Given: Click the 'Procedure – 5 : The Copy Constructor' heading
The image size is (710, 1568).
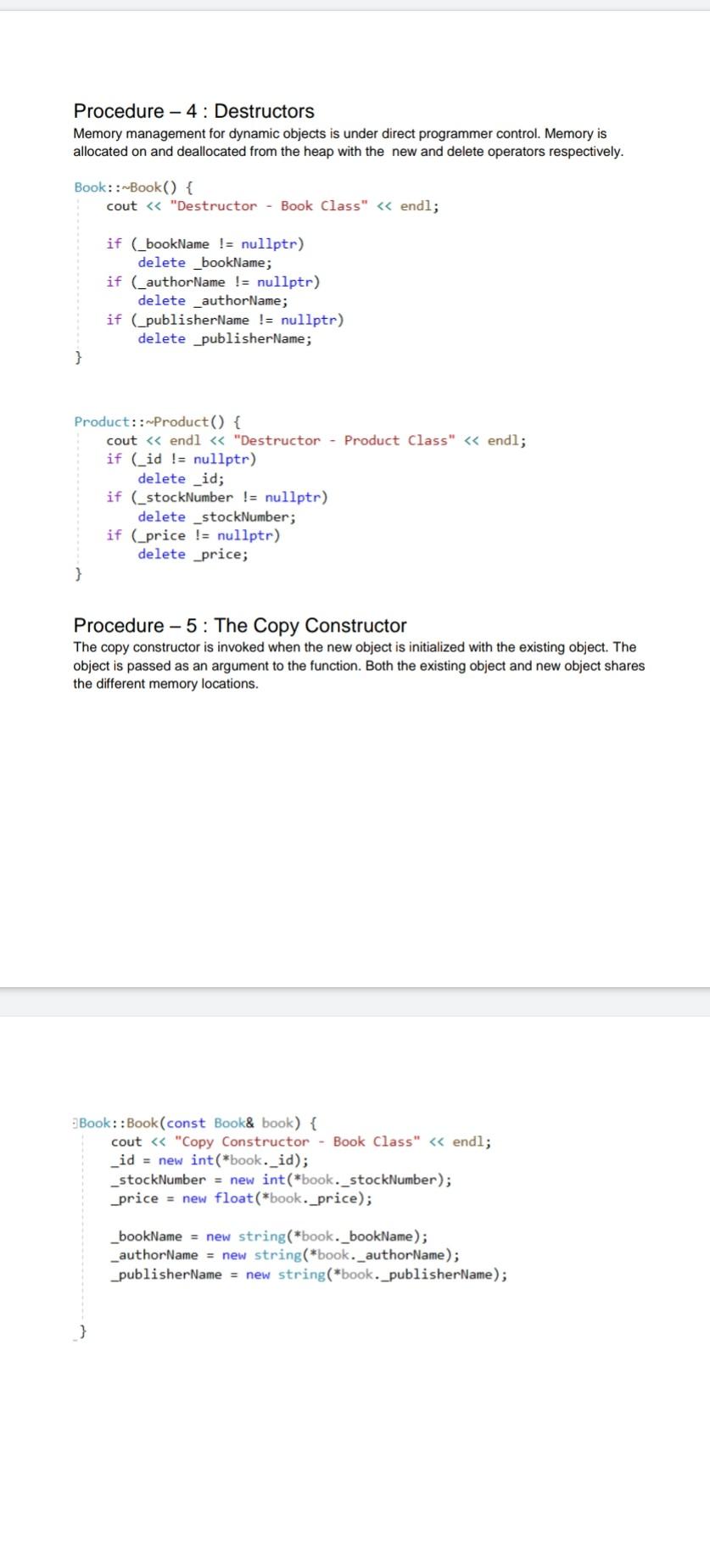Looking at the screenshot, I should [240, 626].
